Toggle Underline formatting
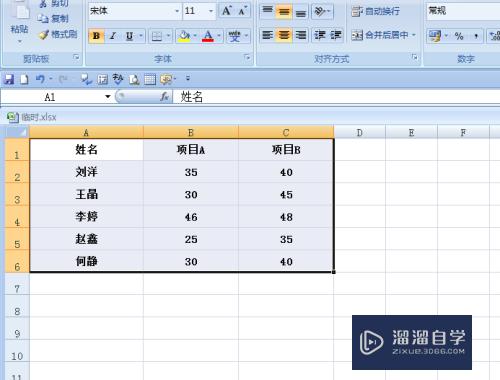Screen dimensions: 500x380 (129, 36)
